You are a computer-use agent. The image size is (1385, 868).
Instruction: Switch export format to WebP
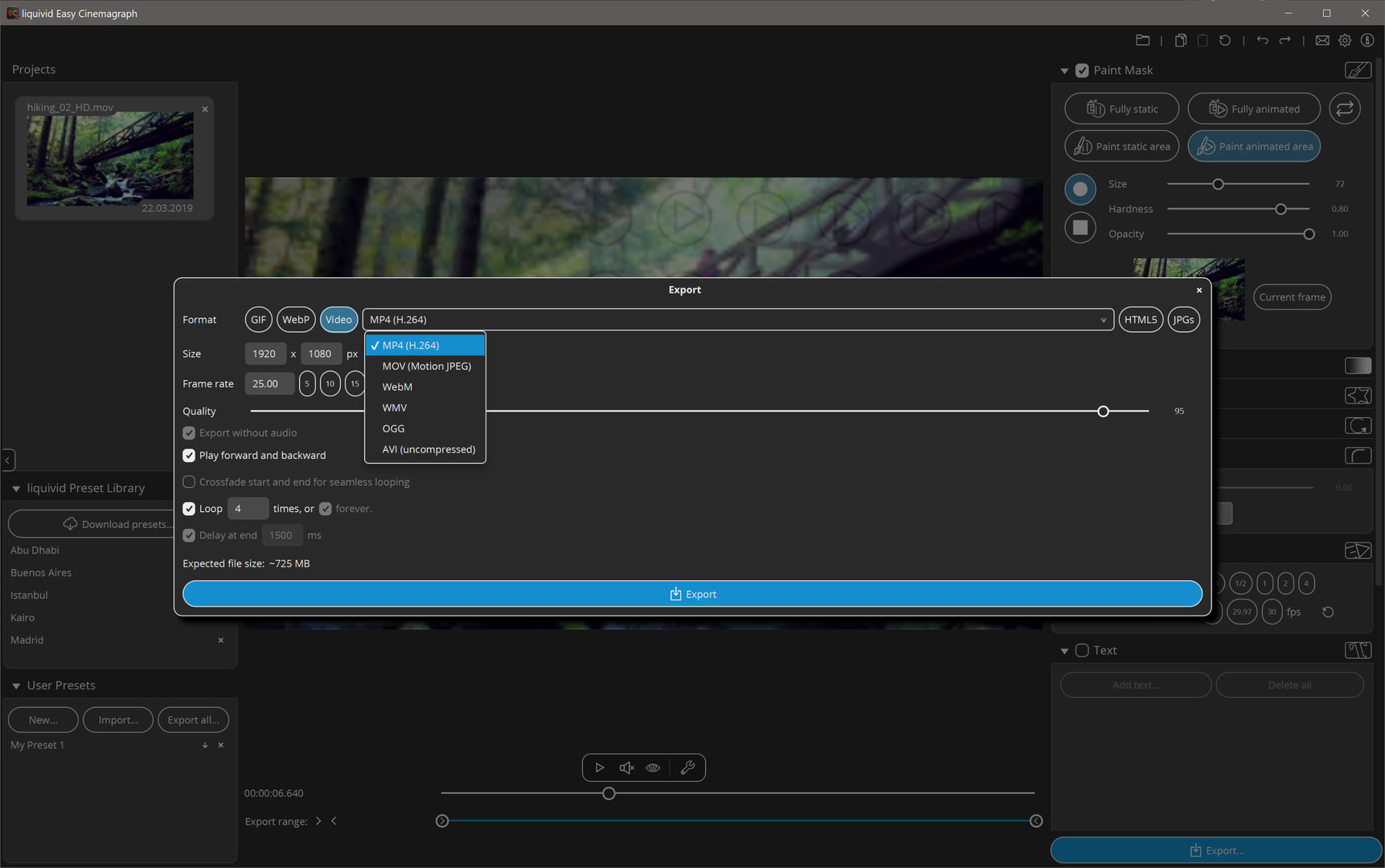[x=295, y=319]
